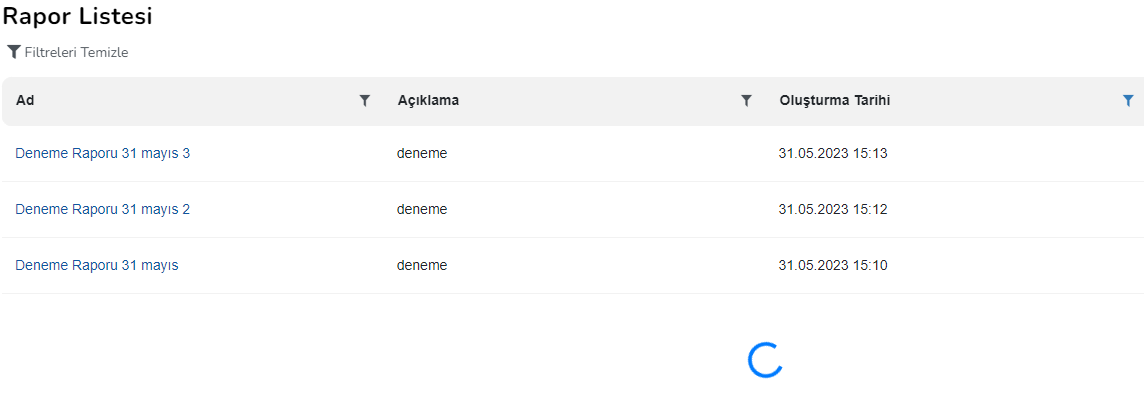Open the blue Oluşturma Tarihi filter icon

[x=1128, y=101]
